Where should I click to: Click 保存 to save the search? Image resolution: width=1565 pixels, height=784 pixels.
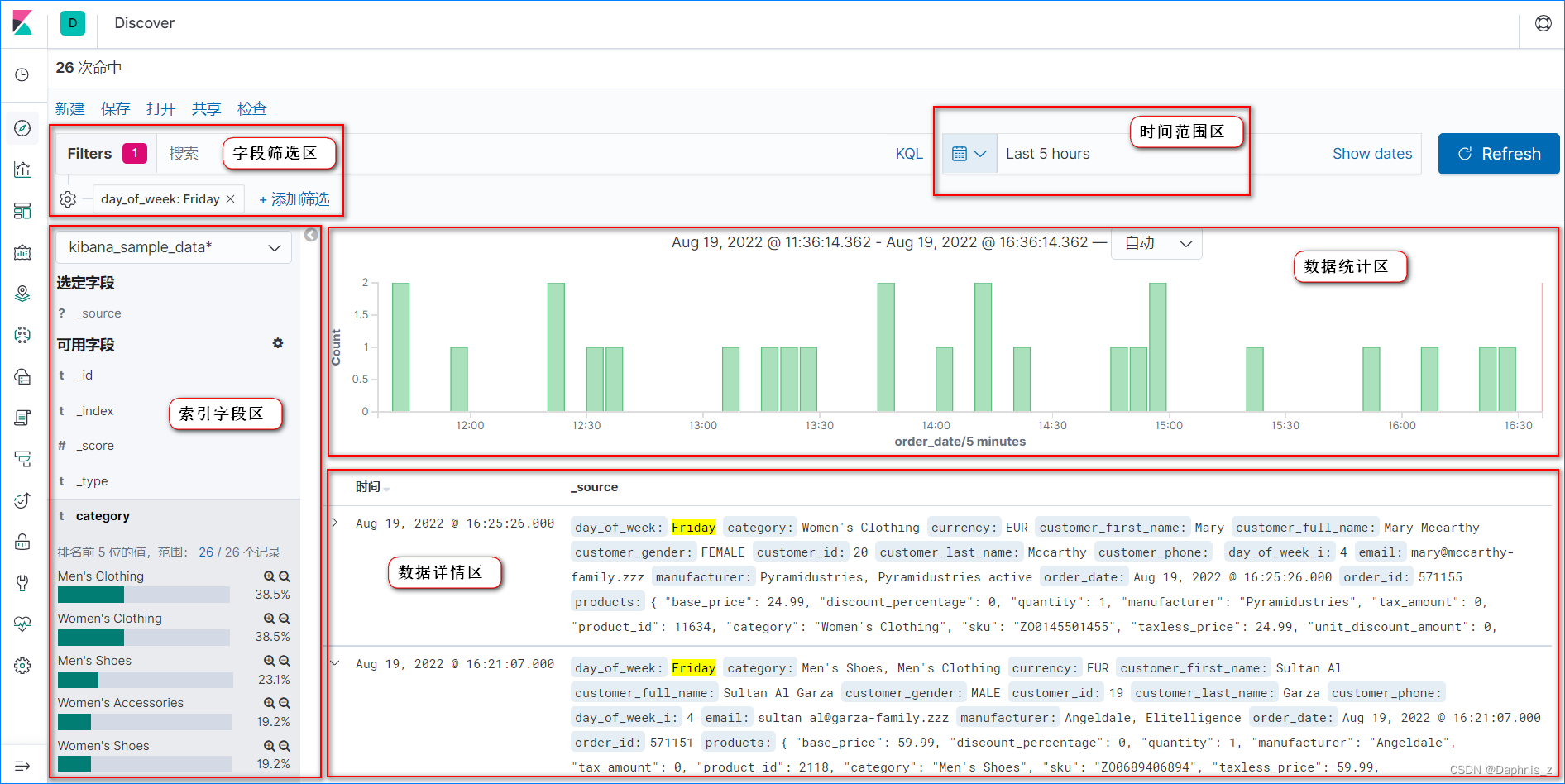pos(116,109)
